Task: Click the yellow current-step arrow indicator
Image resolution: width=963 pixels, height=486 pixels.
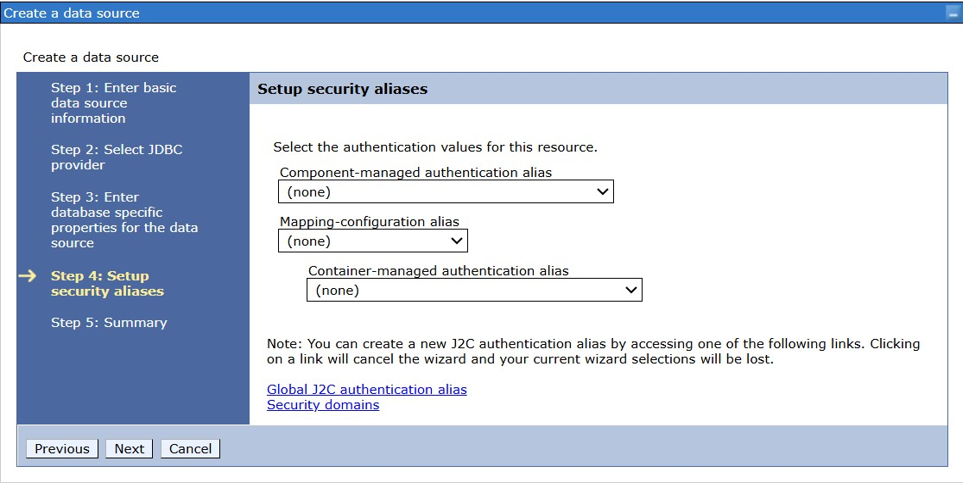Action: click(x=28, y=276)
